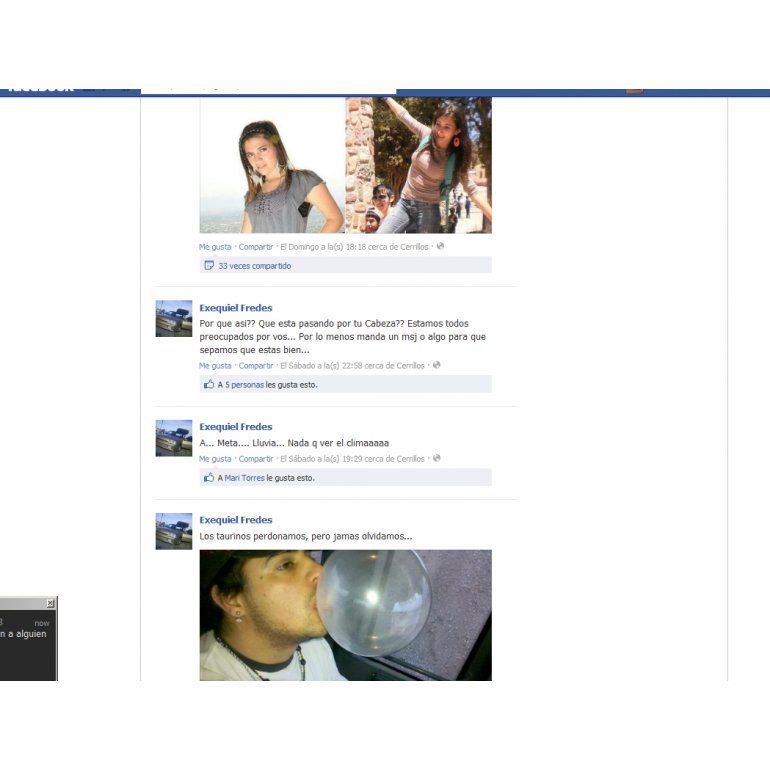The height and width of the screenshot is (770, 770).
Task: Click "Compartir" on the Sábado 22:58 post
Action: click(x=256, y=366)
